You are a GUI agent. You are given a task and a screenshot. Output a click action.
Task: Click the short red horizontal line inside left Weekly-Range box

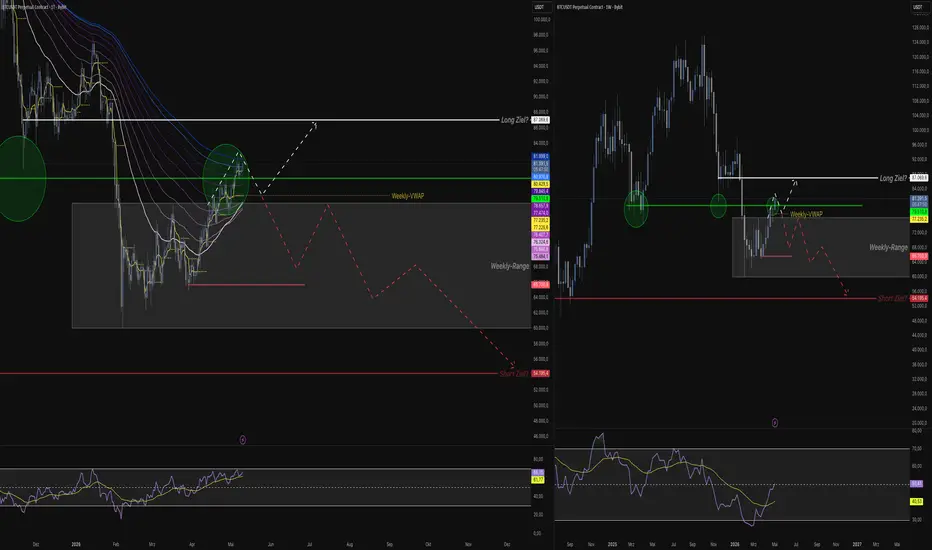click(x=247, y=285)
